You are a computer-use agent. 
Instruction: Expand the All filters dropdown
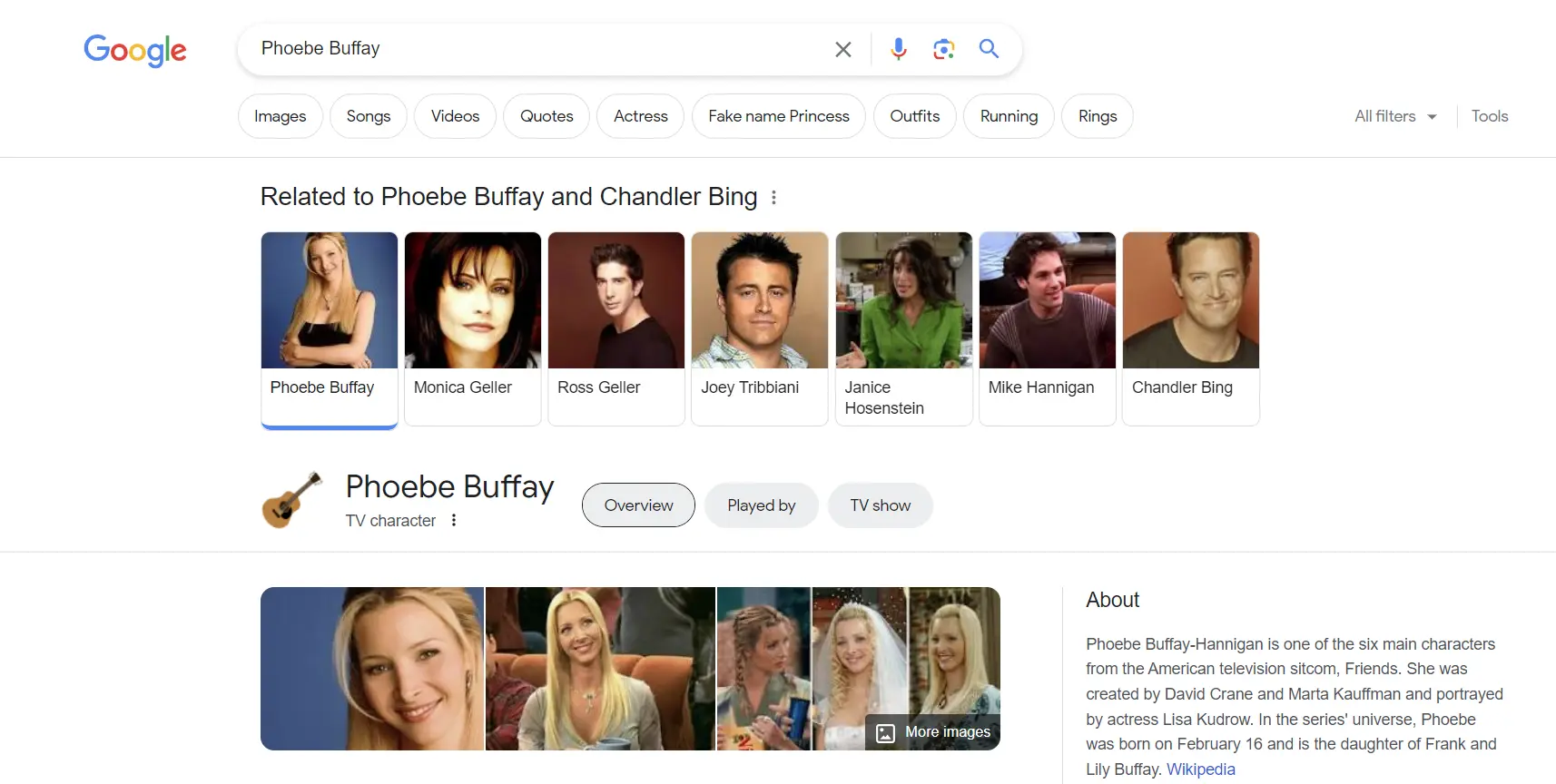coord(1395,116)
